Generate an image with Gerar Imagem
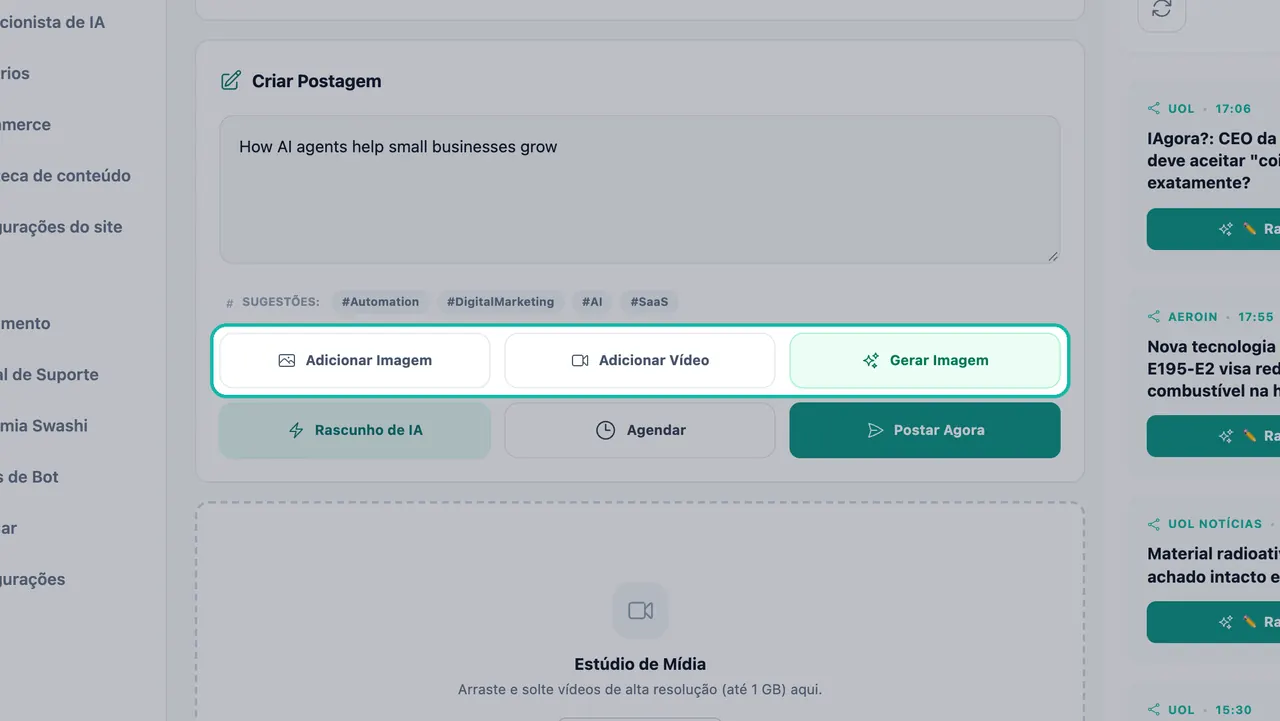This screenshot has height=721, width=1280. click(x=925, y=360)
